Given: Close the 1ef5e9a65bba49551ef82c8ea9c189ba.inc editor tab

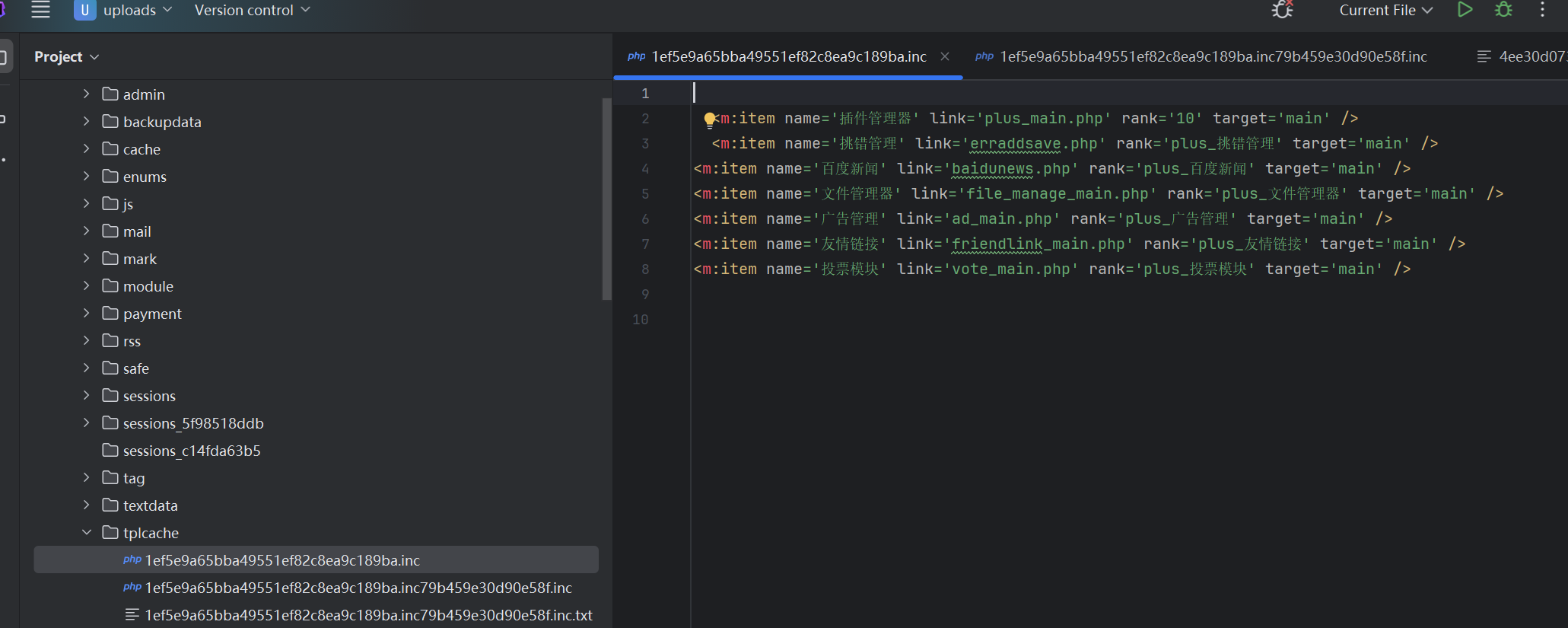Looking at the screenshot, I should [x=945, y=56].
